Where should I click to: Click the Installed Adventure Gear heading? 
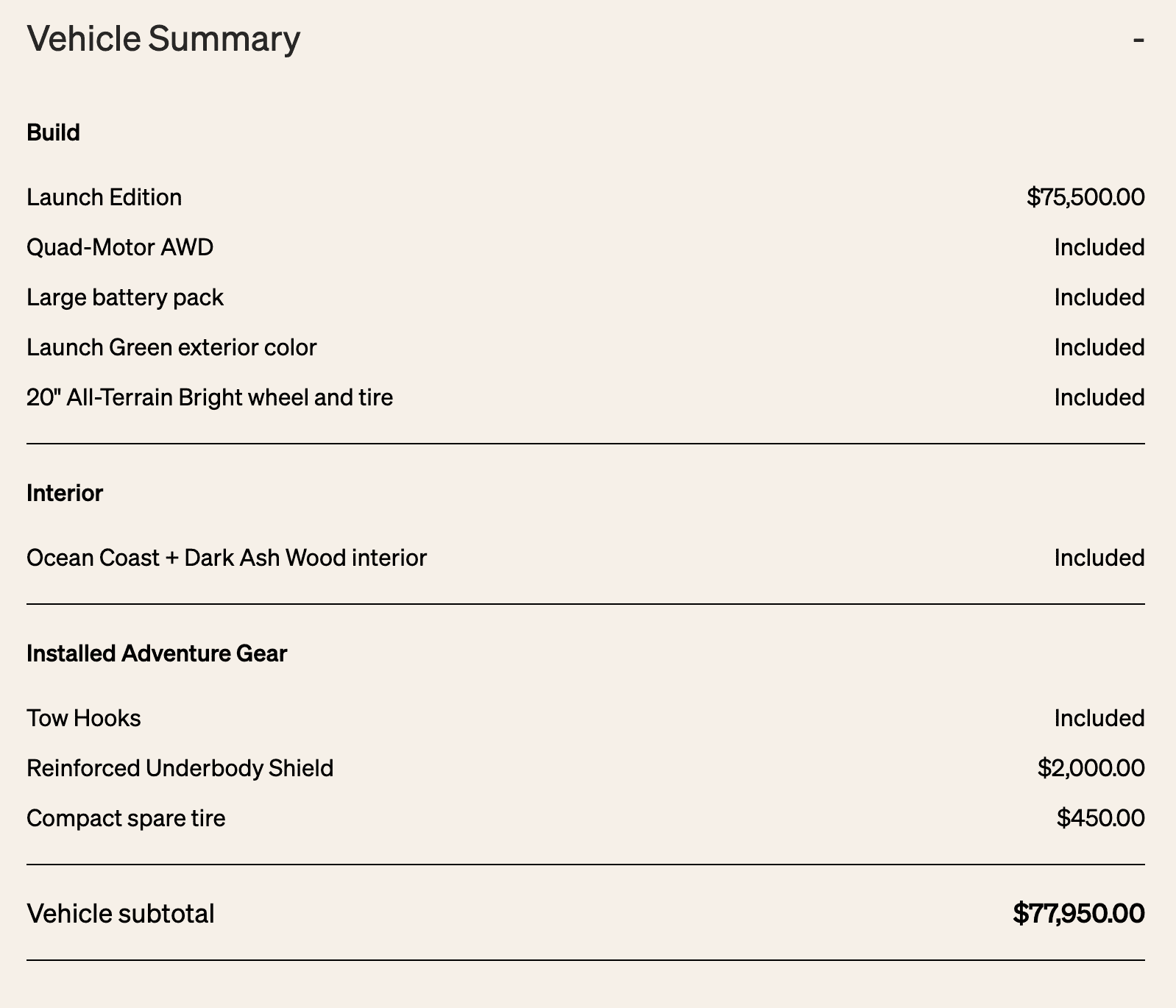157,653
